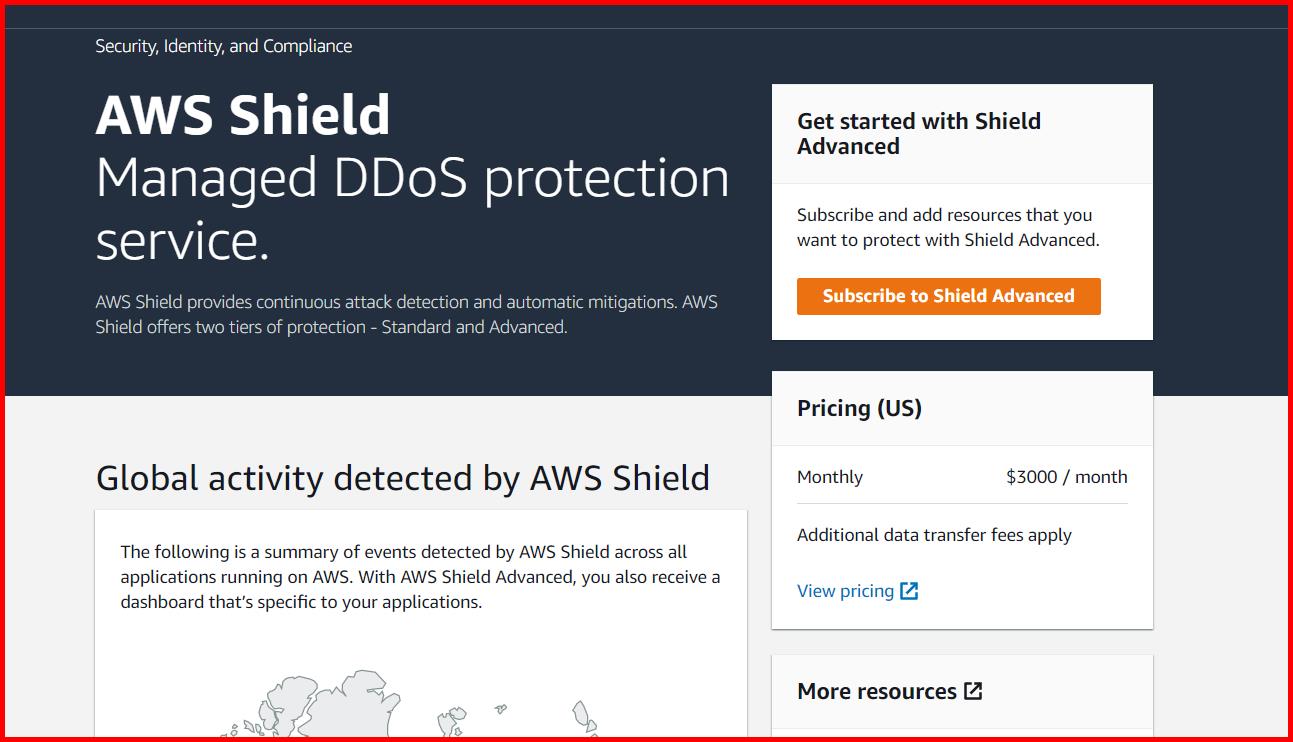Click the Monthly pricing label

[x=829, y=476]
